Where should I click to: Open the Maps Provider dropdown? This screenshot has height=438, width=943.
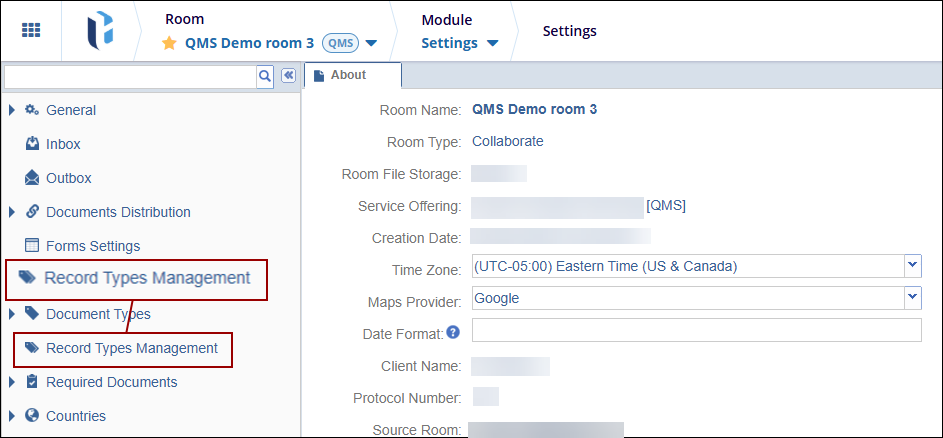[911, 297]
